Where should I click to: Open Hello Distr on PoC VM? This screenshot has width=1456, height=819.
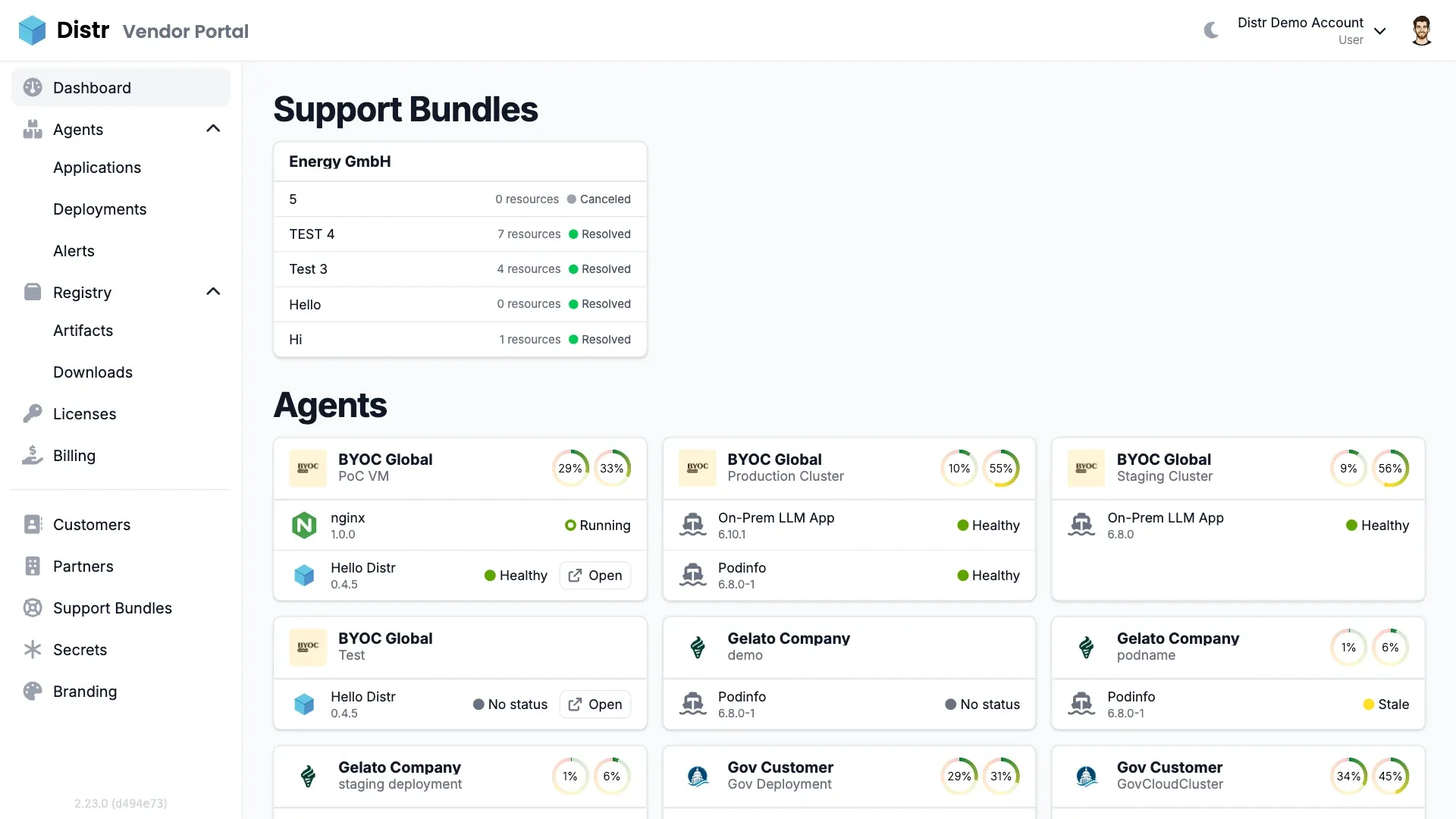(x=595, y=576)
